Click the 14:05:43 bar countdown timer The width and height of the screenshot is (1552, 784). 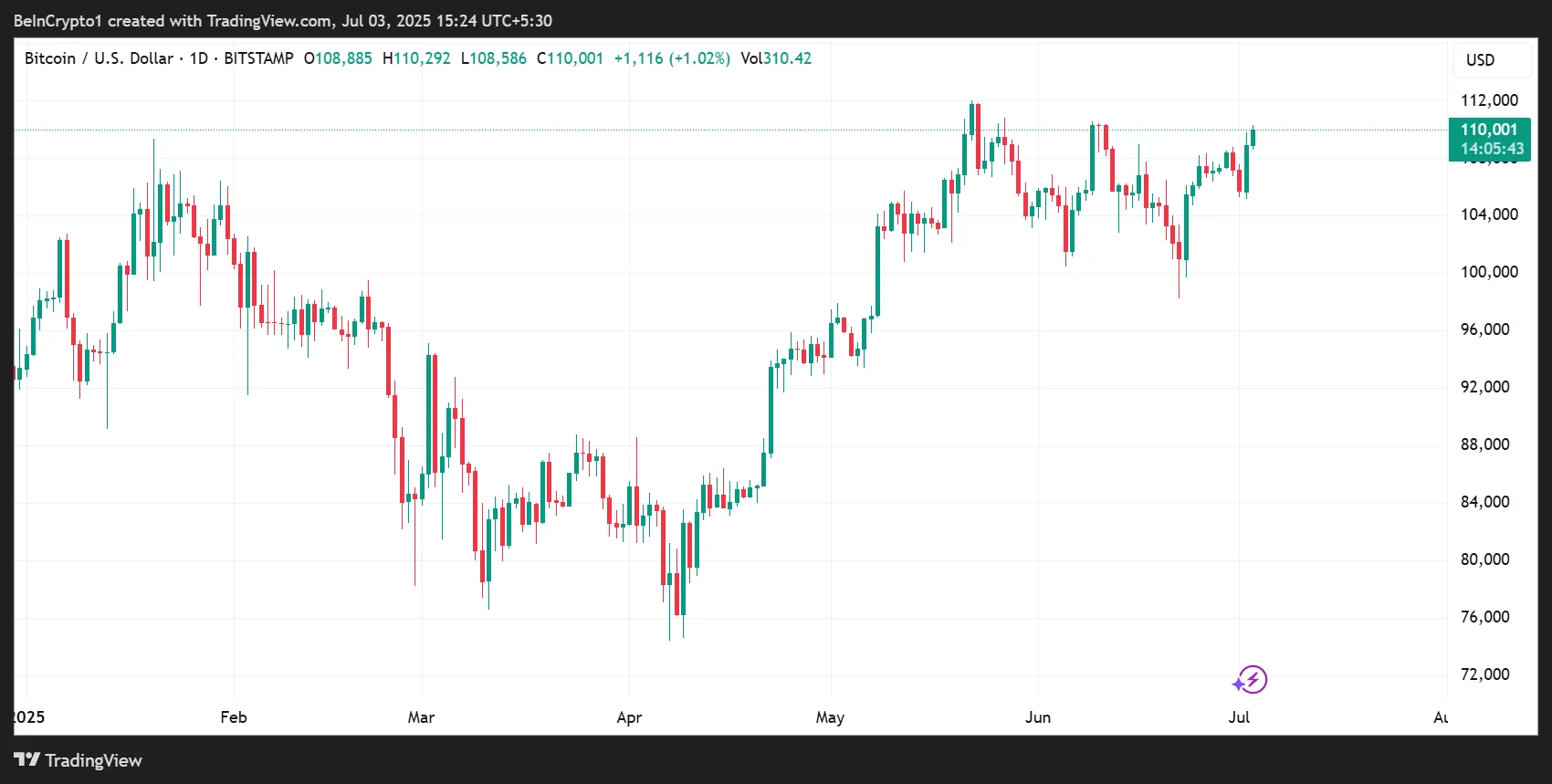tap(1491, 149)
